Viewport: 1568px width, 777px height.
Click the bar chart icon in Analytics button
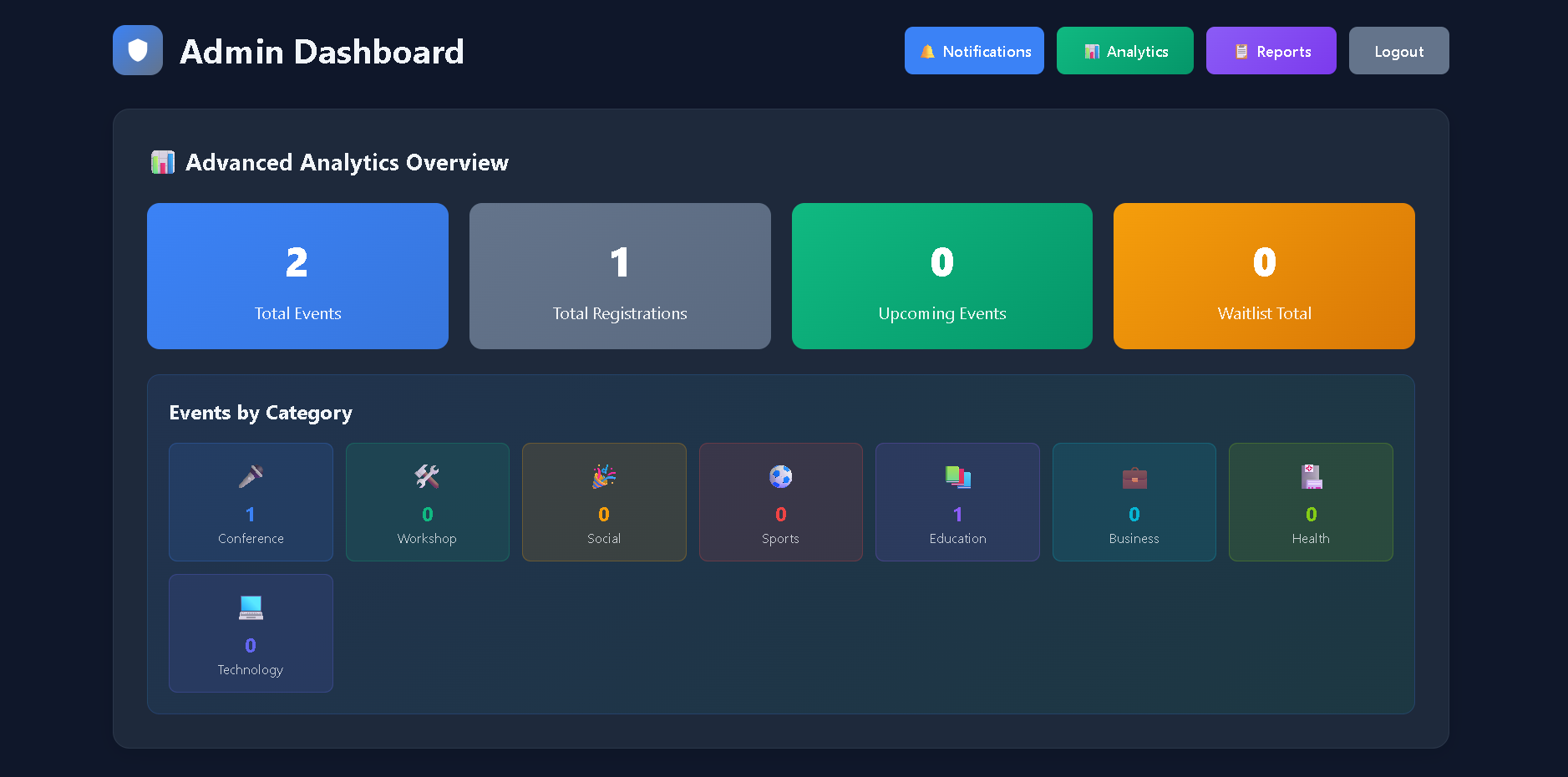point(1092,52)
